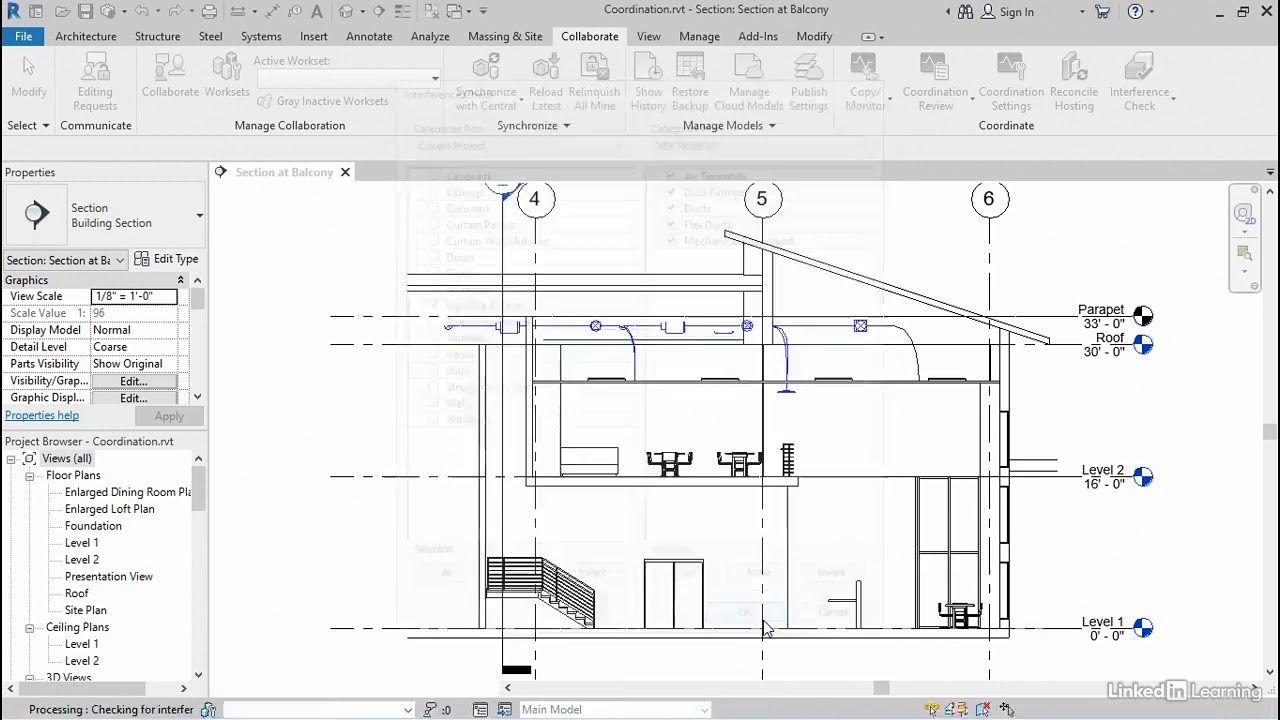Screen dimensions: 1280x720
Task: Open the project with the QAT Open icon
Action: (x=63, y=12)
